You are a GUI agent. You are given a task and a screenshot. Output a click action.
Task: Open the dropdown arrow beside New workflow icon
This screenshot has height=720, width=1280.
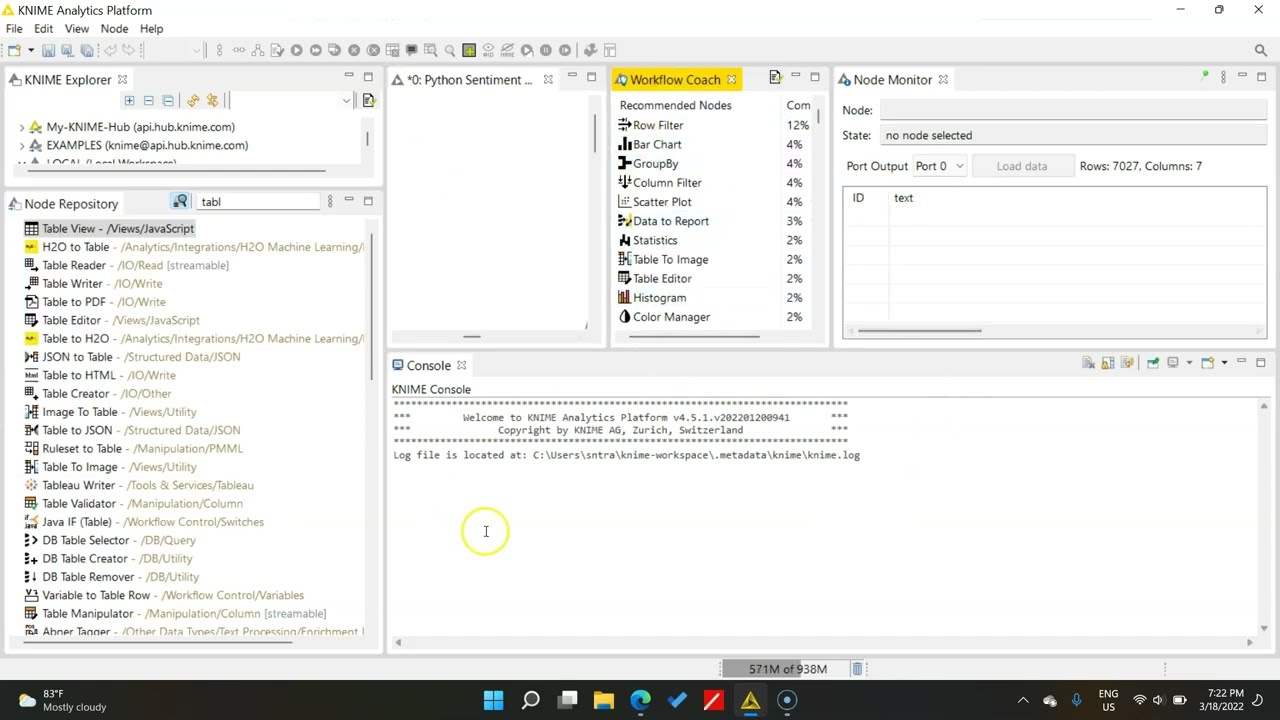[x=30, y=50]
